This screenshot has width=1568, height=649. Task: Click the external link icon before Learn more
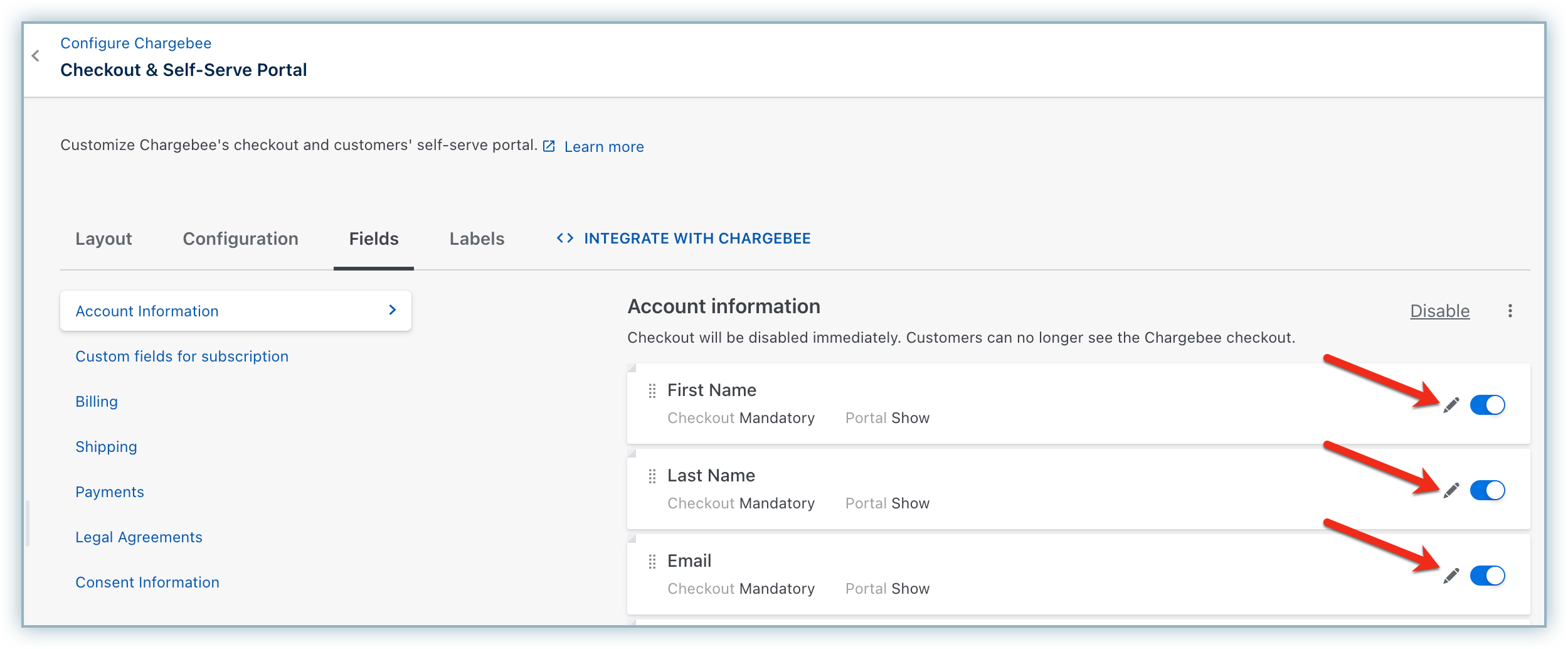tap(549, 146)
